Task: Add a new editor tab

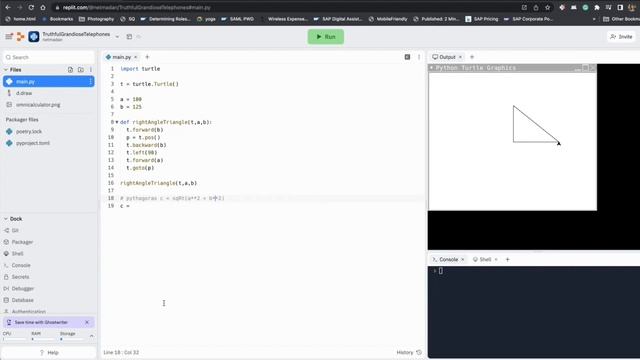Action: point(147,57)
